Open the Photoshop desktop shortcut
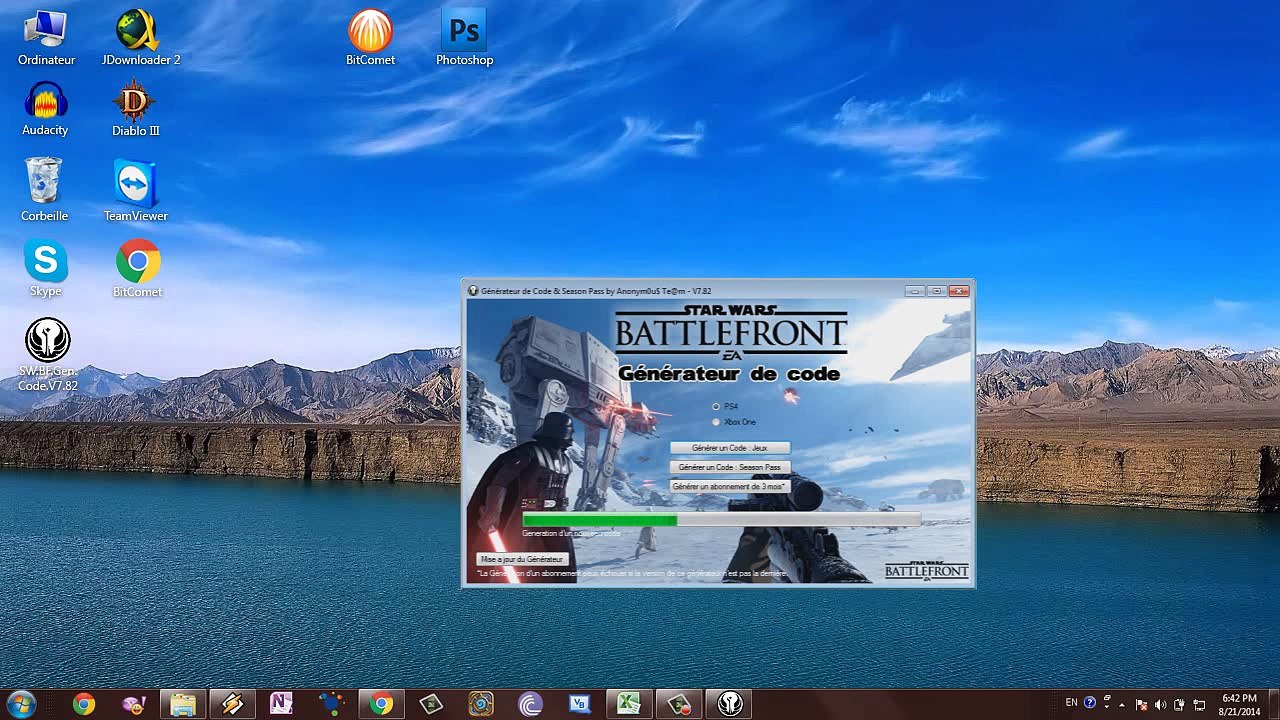Image resolution: width=1280 pixels, height=720 pixels. click(x=464, y=39)
